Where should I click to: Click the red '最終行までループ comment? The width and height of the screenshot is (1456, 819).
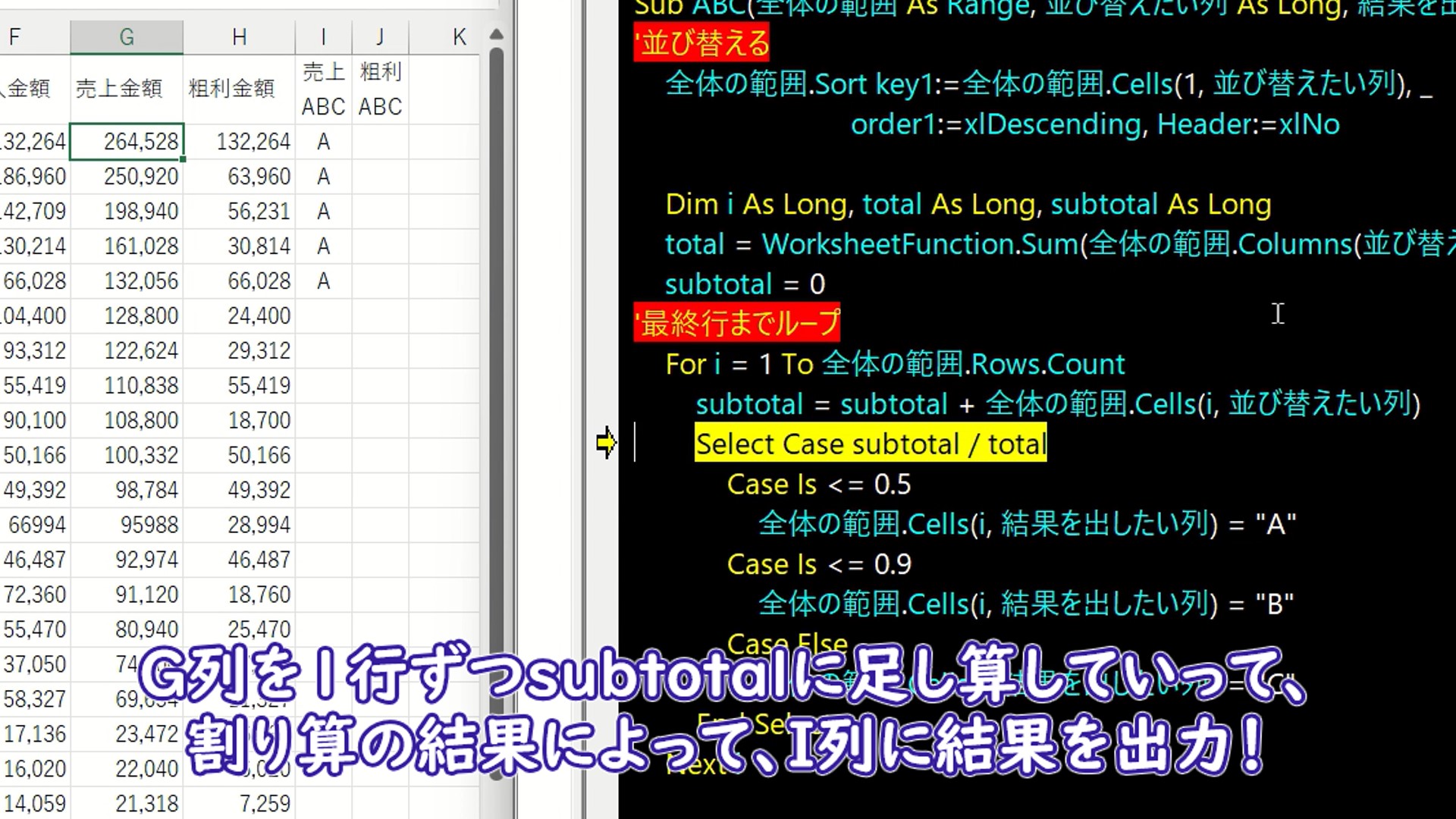737,324
